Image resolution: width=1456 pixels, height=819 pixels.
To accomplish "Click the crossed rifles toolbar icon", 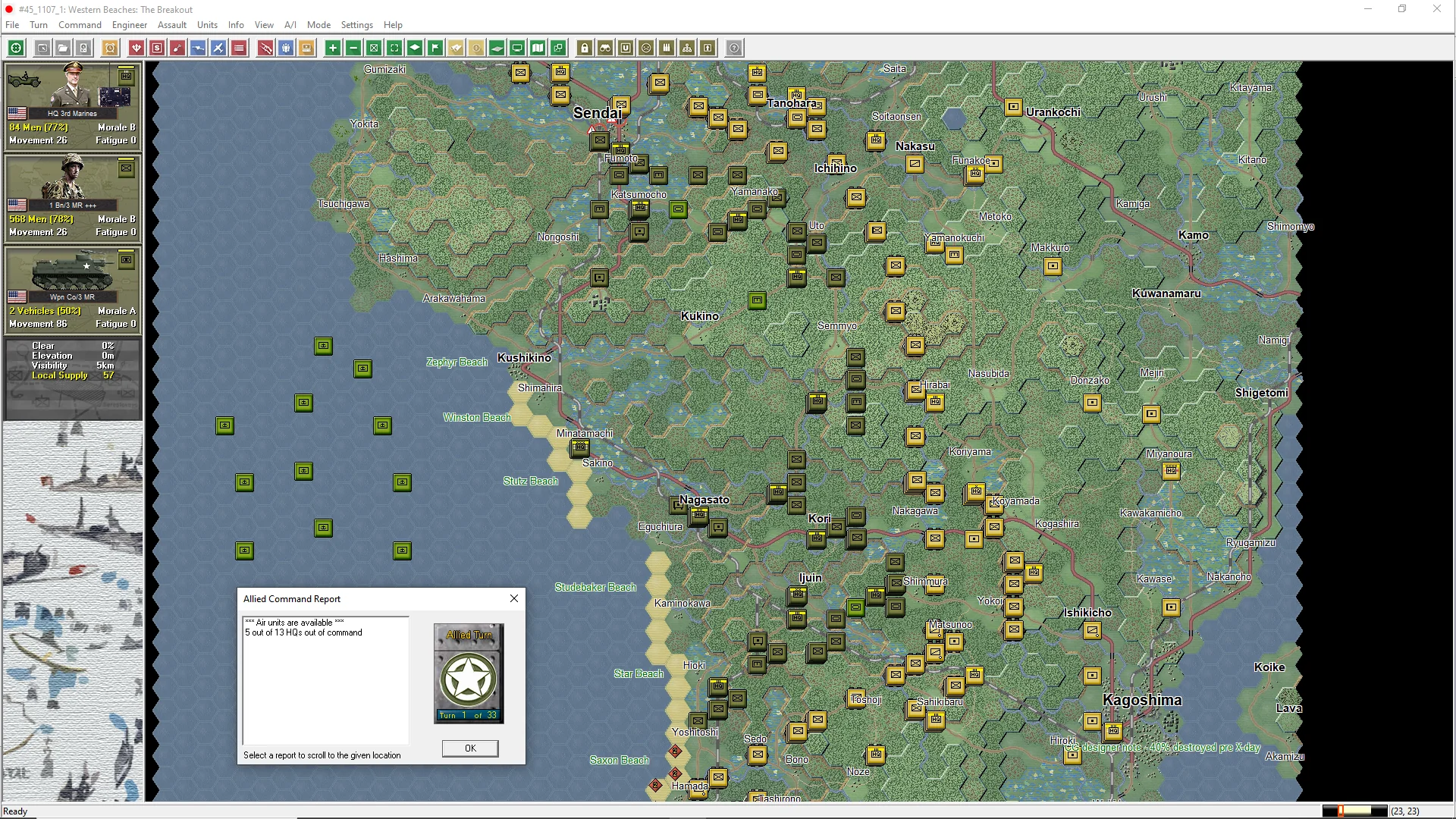I will tap(265, 48).
